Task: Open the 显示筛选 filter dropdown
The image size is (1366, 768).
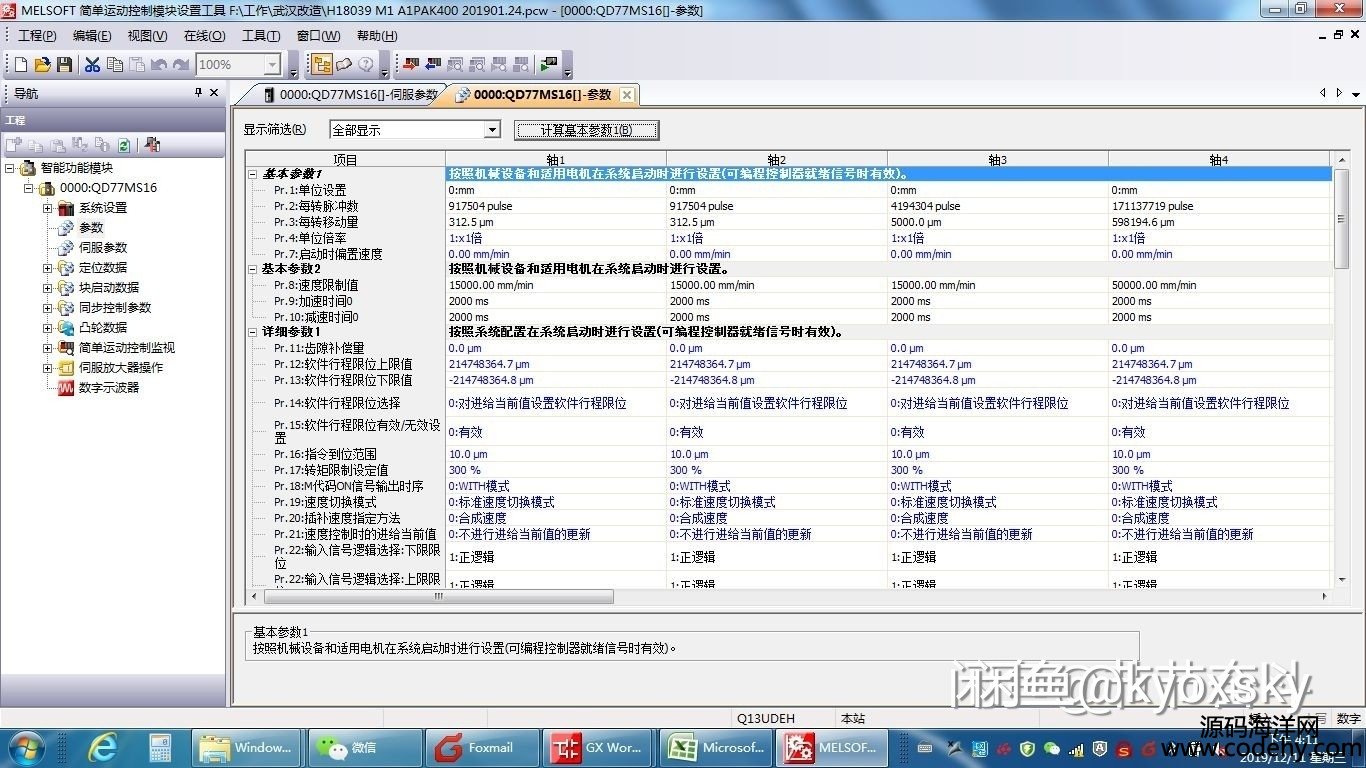Action: tap(491, 130)
